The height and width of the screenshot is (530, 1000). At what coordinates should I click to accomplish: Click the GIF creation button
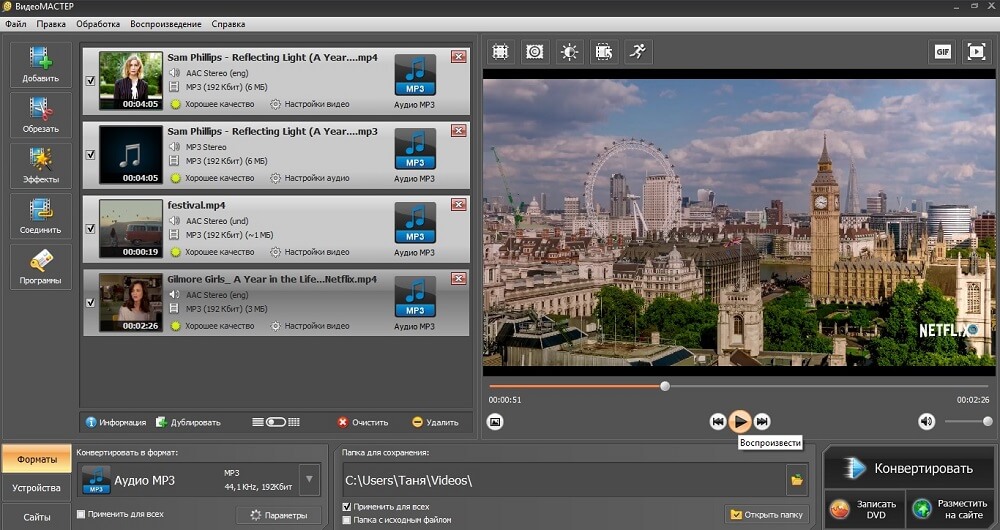pos(943,52)
